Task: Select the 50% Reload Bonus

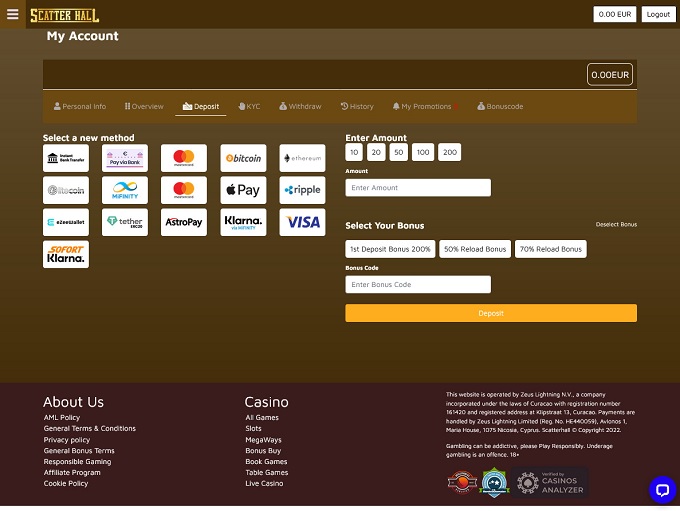Action: click(475, 249)
